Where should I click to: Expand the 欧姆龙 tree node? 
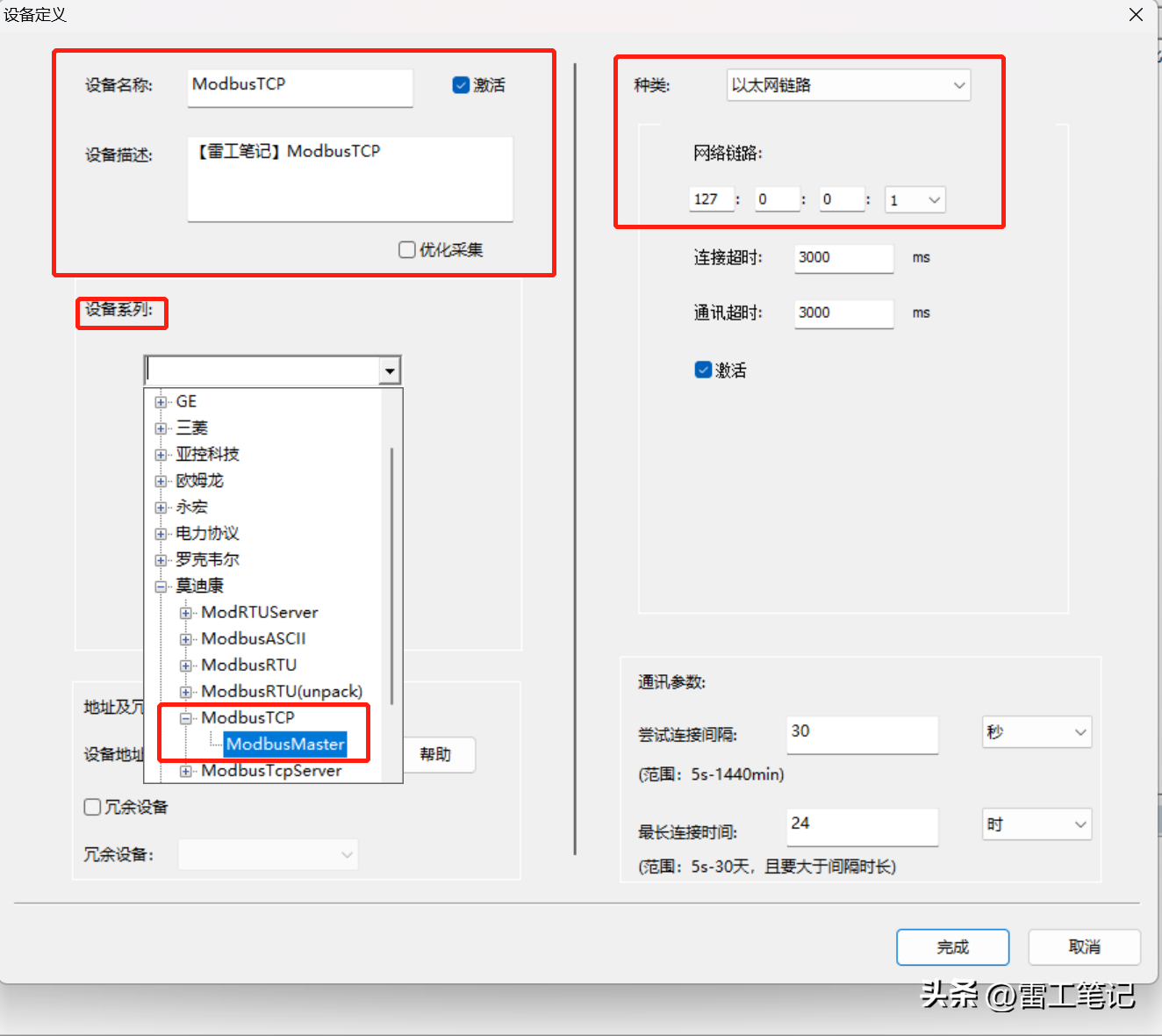pos(161,481)
